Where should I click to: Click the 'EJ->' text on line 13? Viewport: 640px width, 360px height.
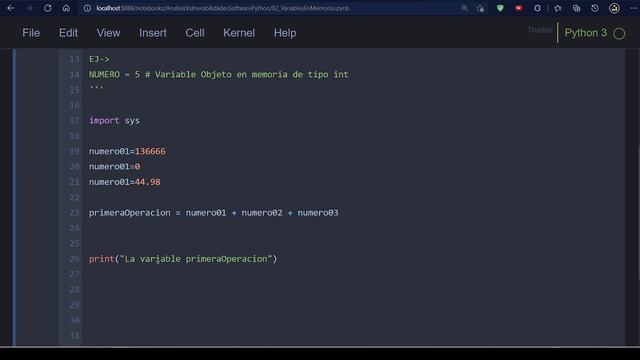(x=99, y=59)
